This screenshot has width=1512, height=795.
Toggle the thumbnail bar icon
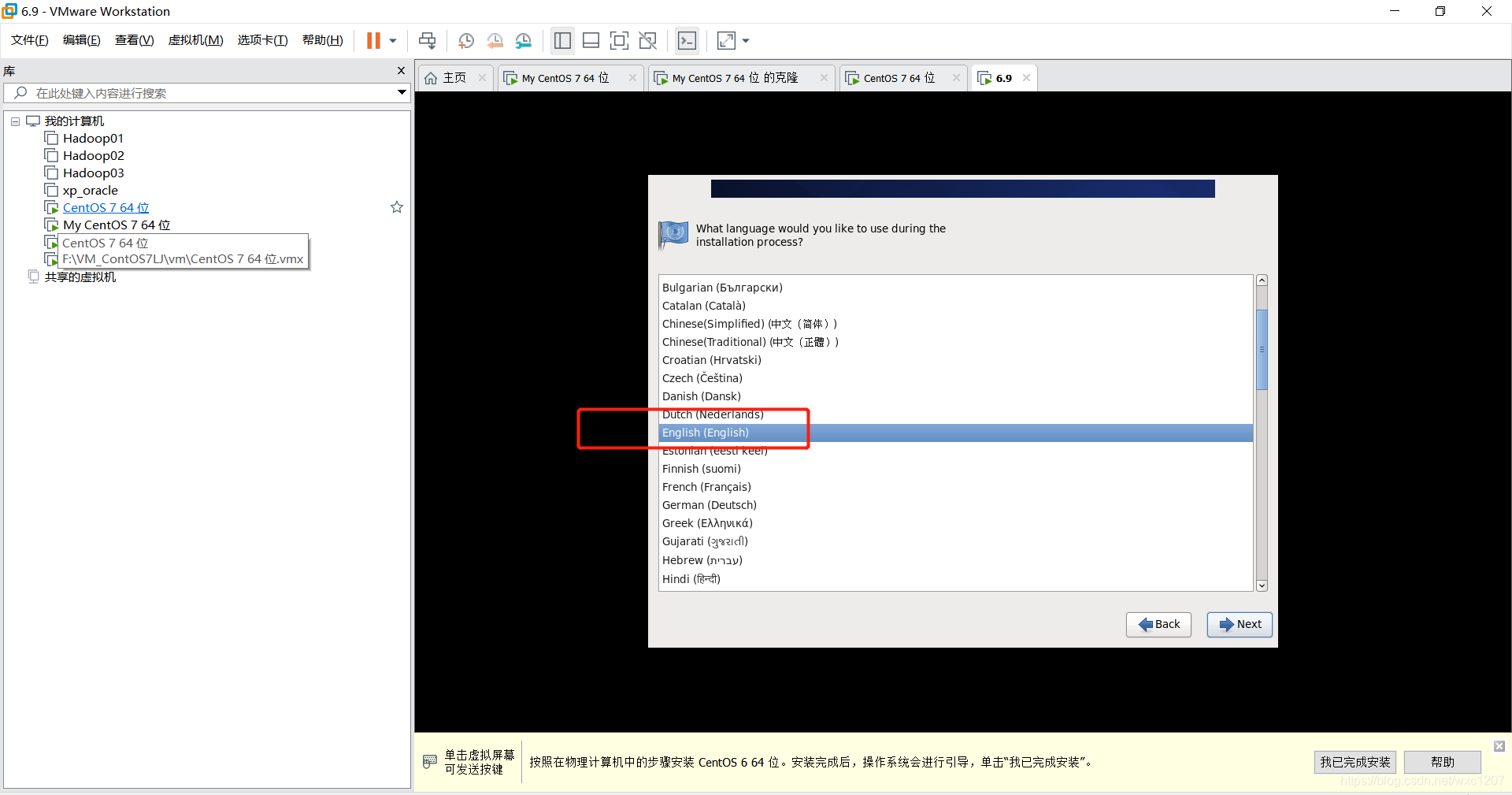(591, 40)
